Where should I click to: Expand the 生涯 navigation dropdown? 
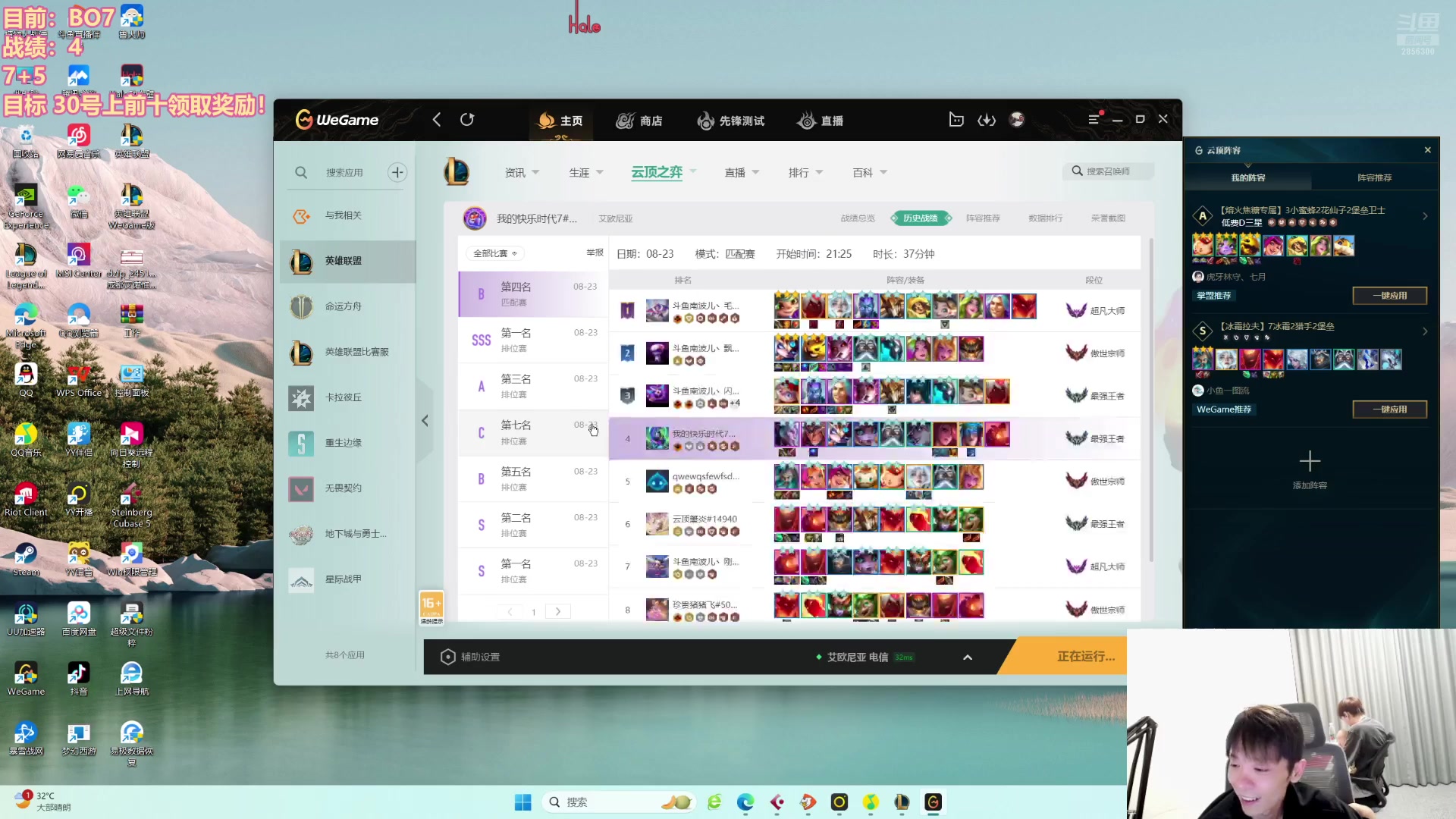click(x=584, y=172)
